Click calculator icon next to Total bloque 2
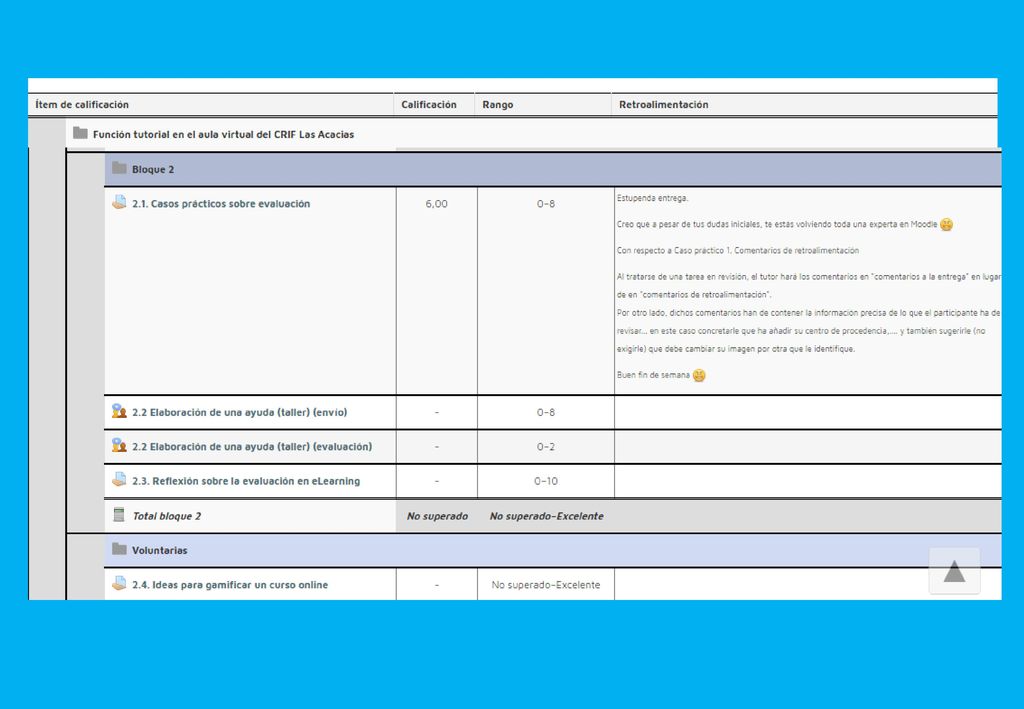1024x709 pixels. click(x=119, y=514)
